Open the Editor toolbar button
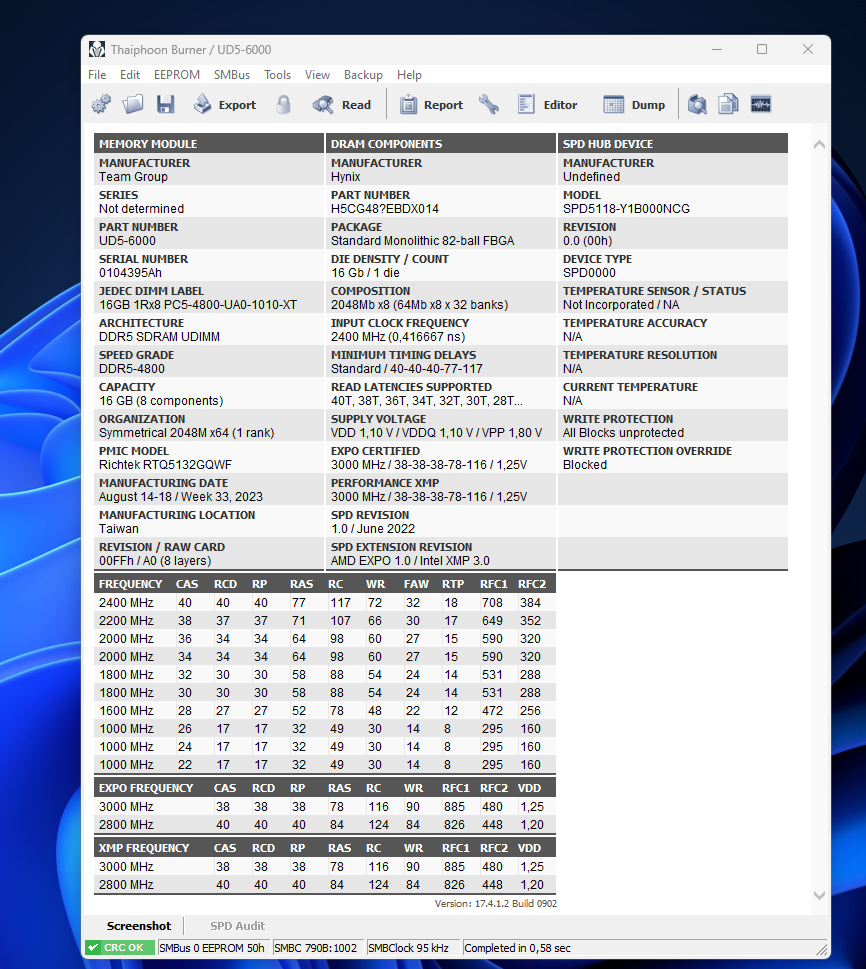The width and height of the screenshot is (866, 969). 548,104
